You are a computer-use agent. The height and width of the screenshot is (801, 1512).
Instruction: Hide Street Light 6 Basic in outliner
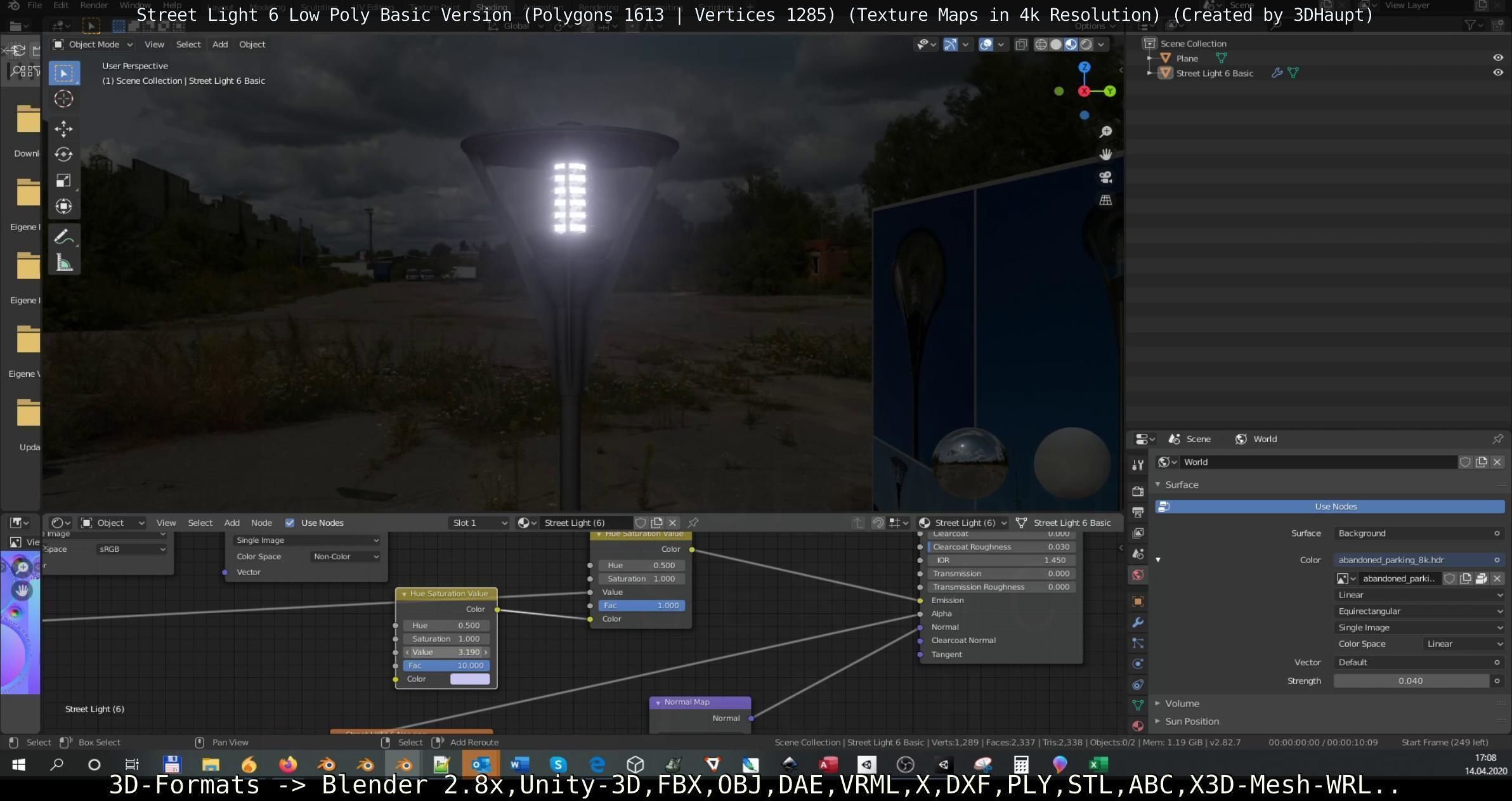pyautogui.click(x=1498, y=72)
